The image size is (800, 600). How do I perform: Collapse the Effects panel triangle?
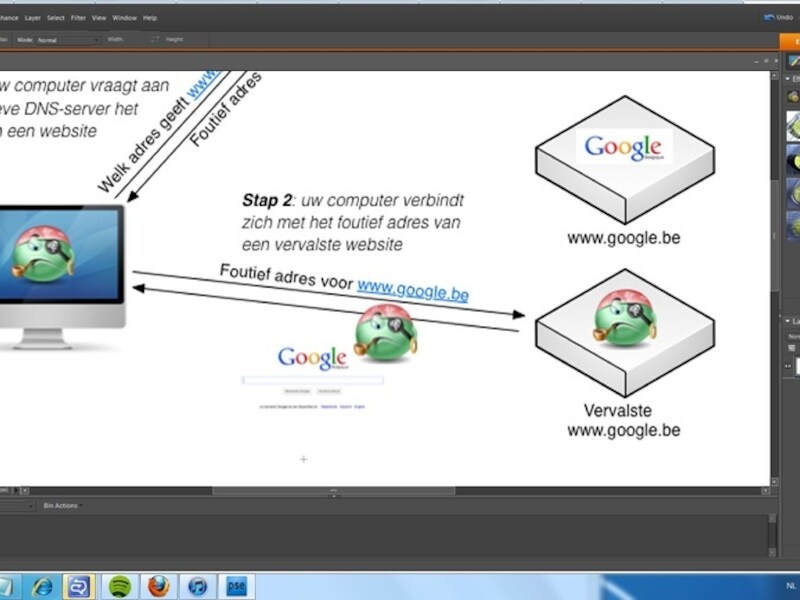coord(788,79)
